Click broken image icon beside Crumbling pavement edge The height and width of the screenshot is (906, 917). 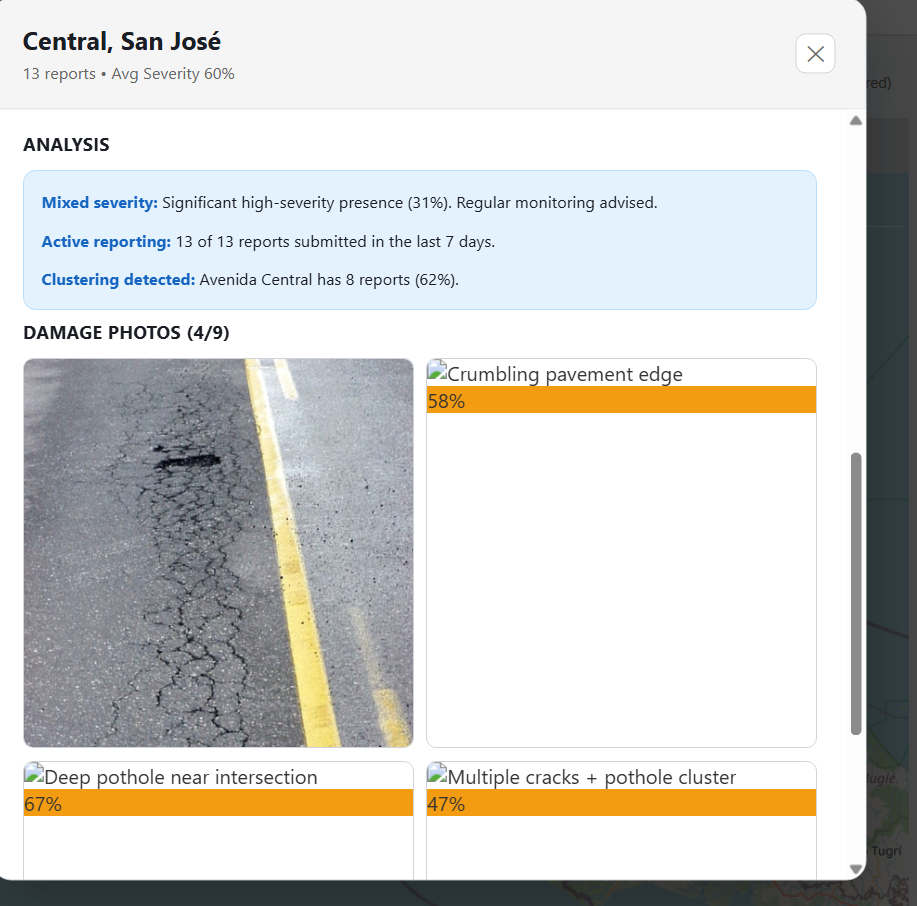(x=437, y=371)
